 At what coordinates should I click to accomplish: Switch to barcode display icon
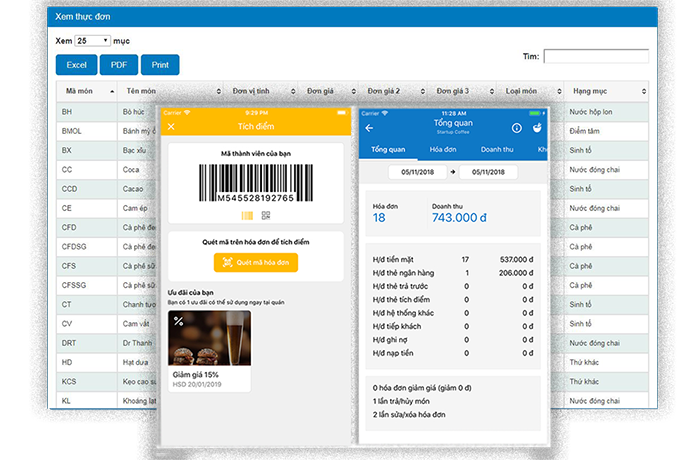(247, 215)
